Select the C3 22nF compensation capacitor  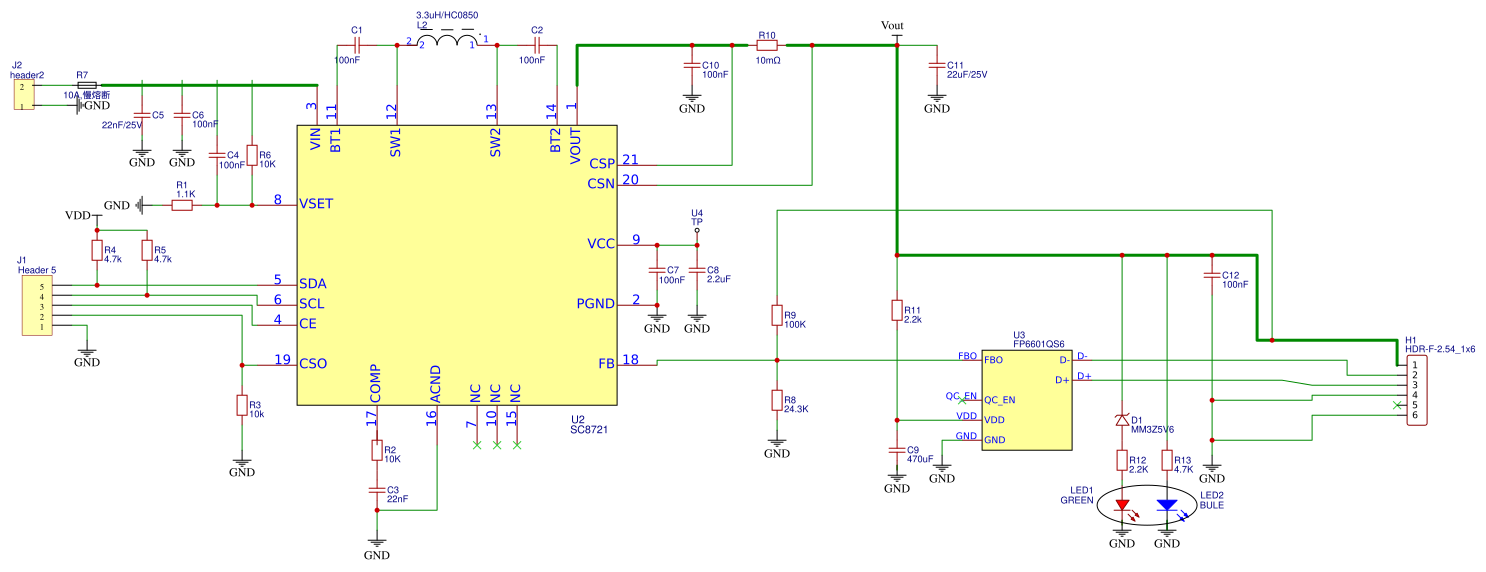point(377,490)
